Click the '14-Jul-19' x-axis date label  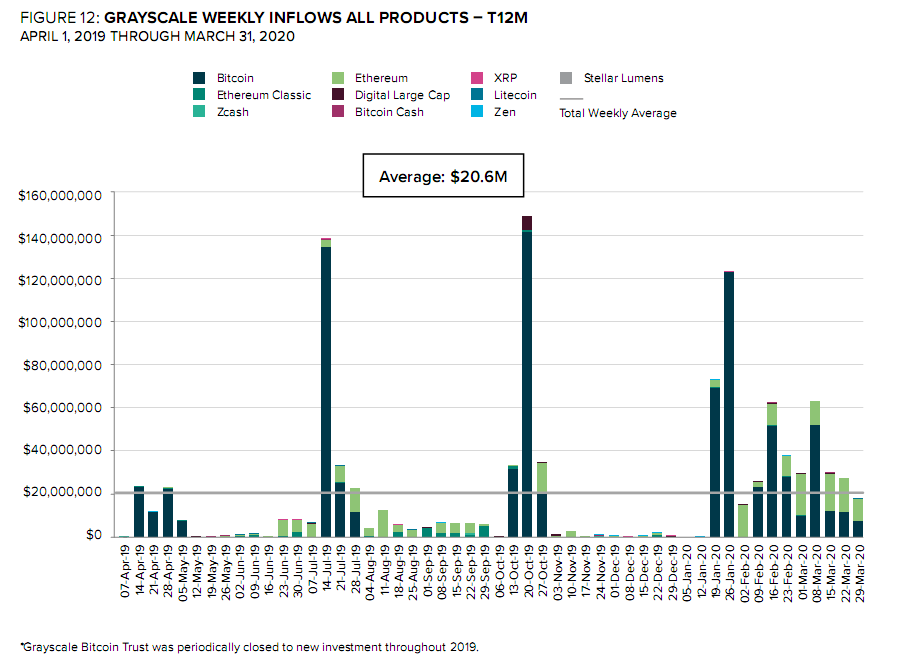coord(326,570)
